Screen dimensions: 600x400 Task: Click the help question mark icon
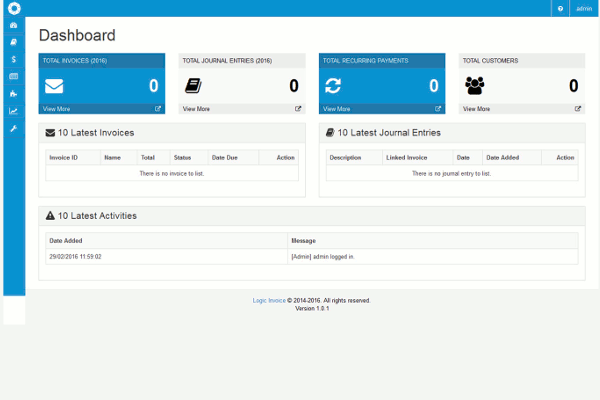[x=560, y=8]
